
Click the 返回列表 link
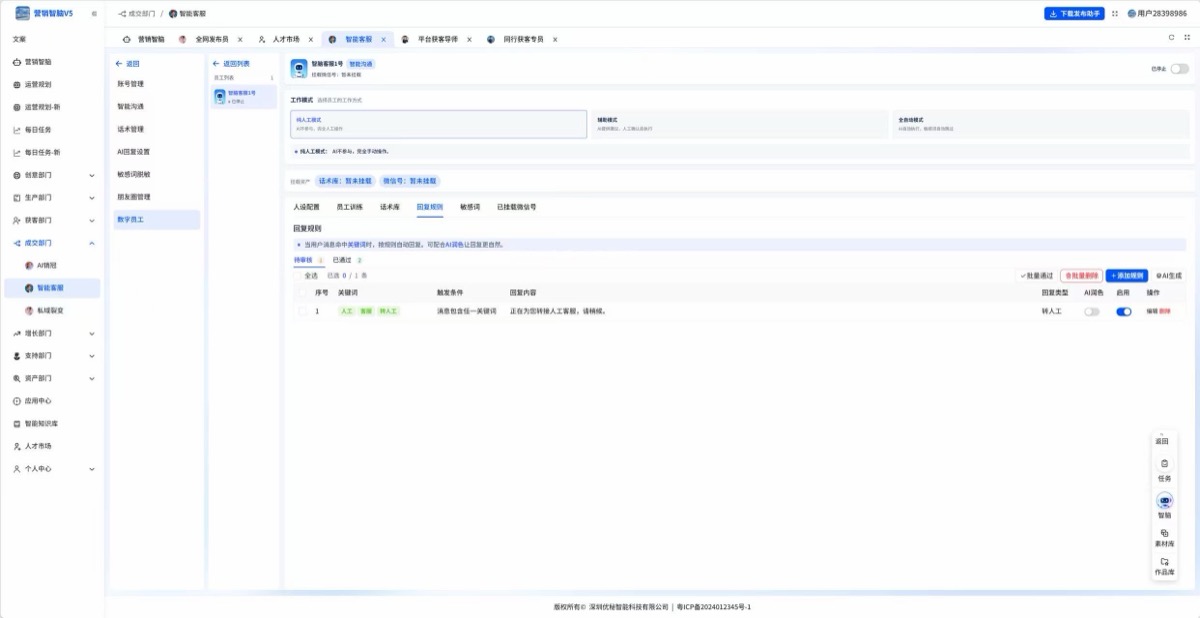pos(232,63)
